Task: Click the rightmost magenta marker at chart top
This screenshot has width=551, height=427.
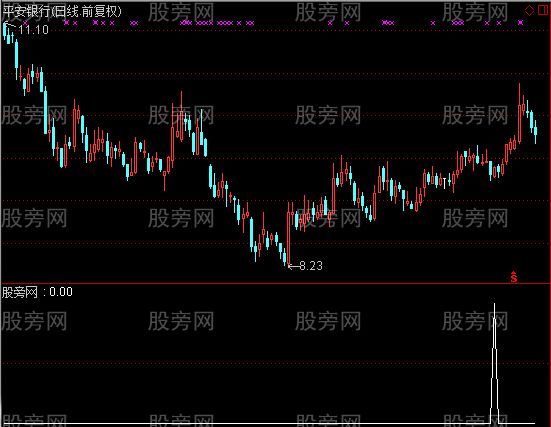Action: pyautogui.click(x=520, y=23)
